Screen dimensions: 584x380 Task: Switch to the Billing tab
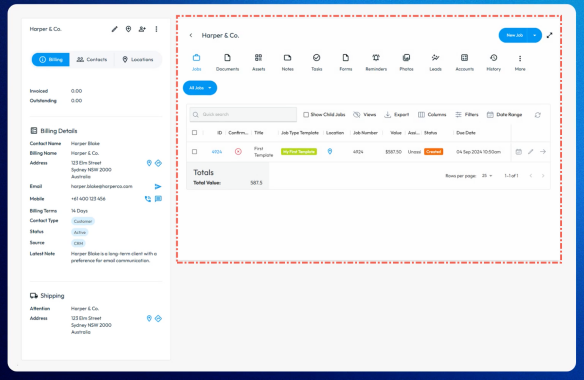click(51, 60)
